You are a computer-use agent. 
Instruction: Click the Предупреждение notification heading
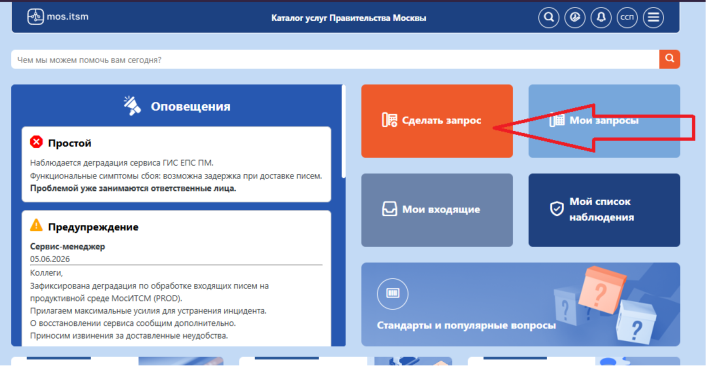93,227
